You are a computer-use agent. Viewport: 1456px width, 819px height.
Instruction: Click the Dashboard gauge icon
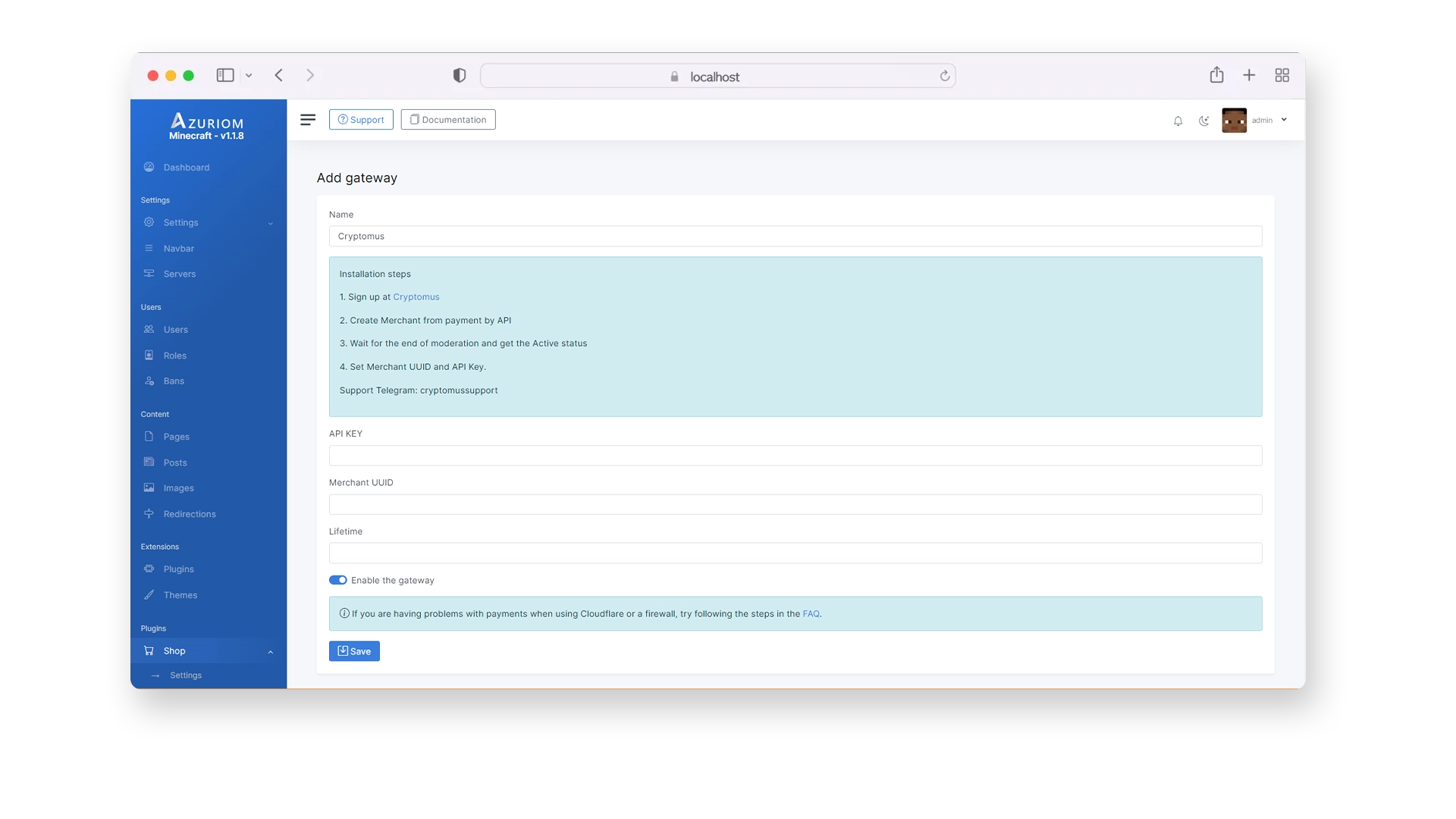coord(149,167)
